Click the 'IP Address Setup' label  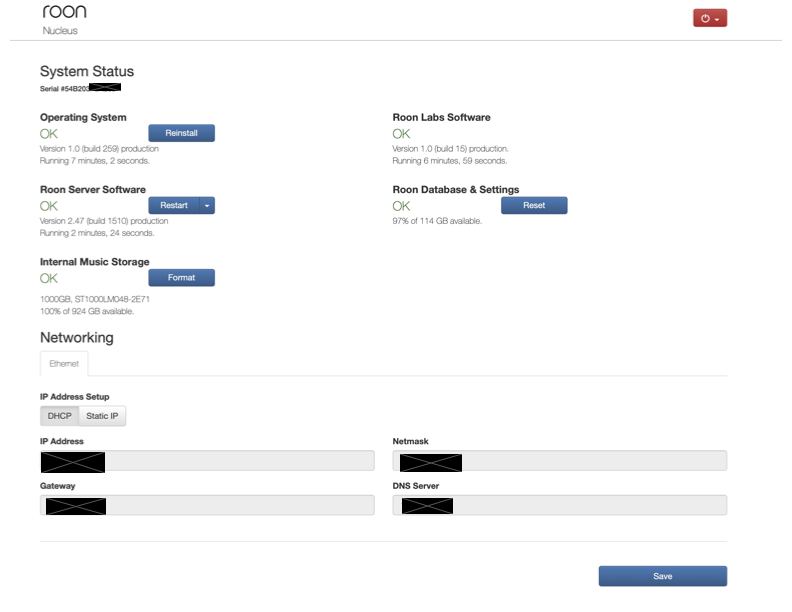(x=75, y=397)
